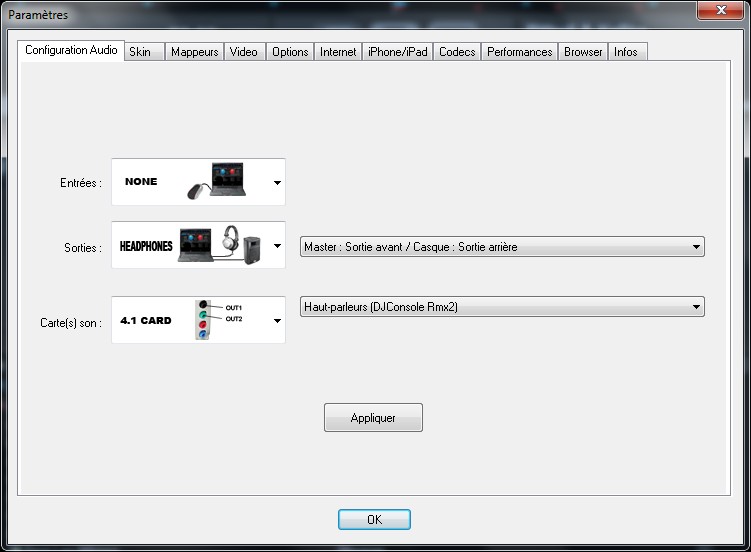Open the Infos tab

pos(626,52)
